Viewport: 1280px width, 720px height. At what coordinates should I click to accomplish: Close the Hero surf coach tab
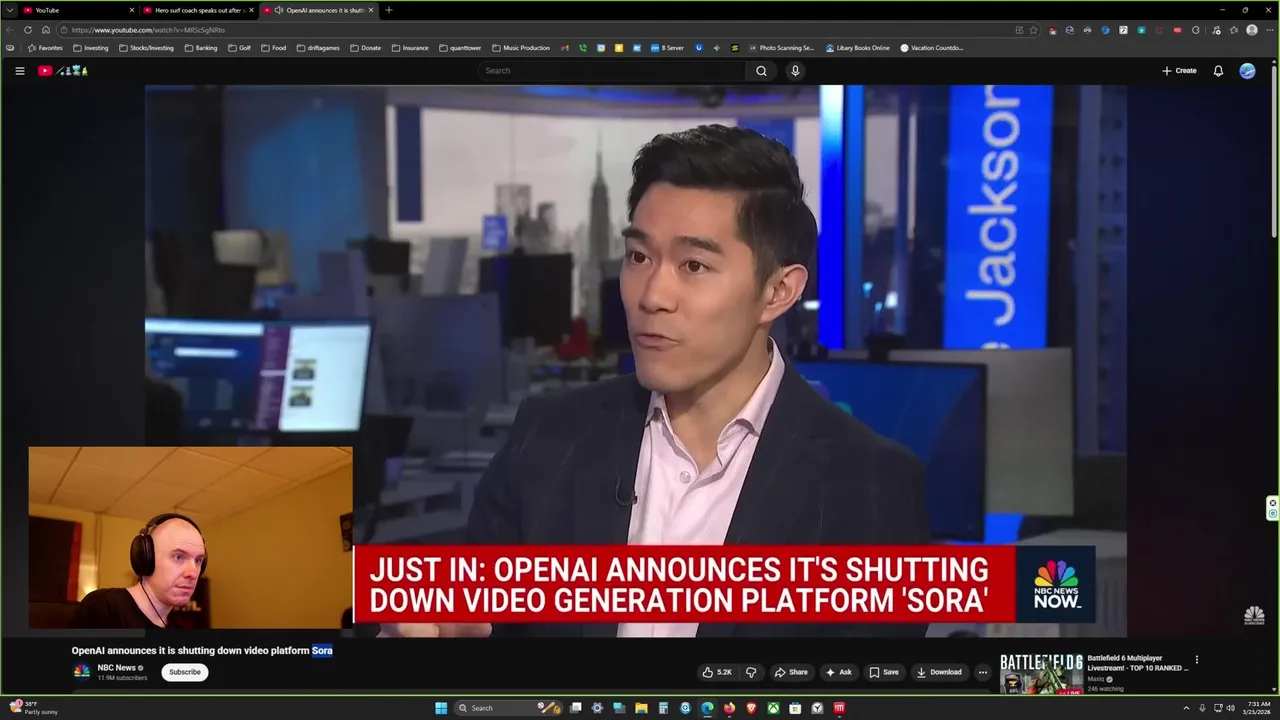(253, 10)
